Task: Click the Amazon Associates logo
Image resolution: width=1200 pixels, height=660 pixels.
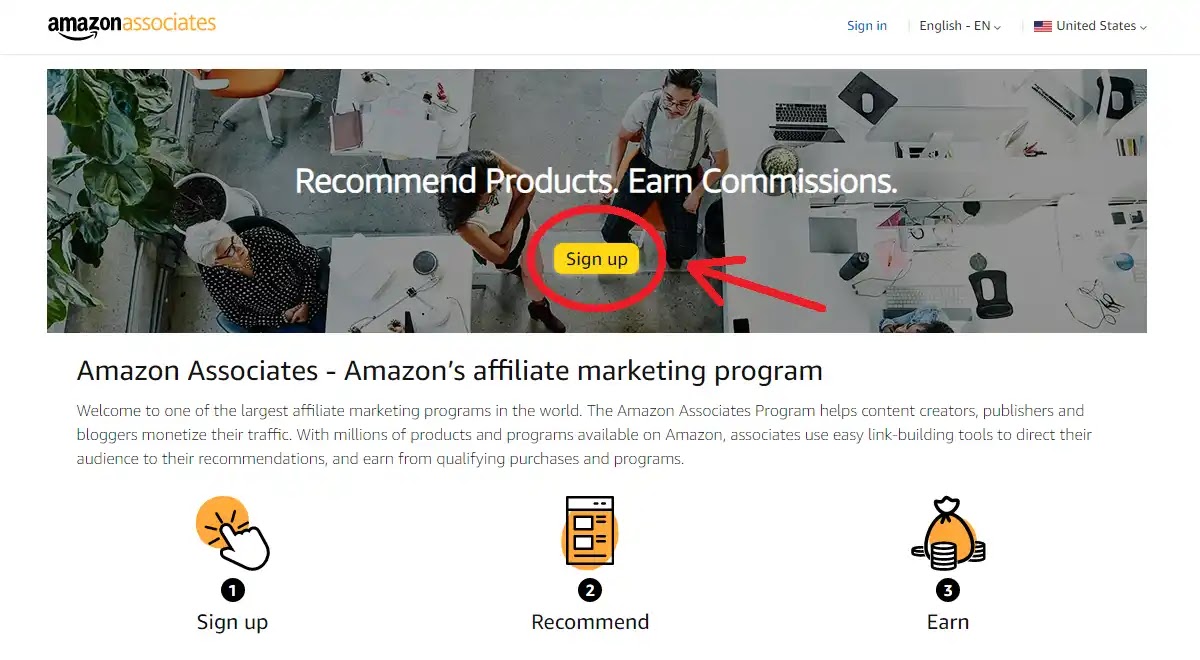Action: [131, 25]
